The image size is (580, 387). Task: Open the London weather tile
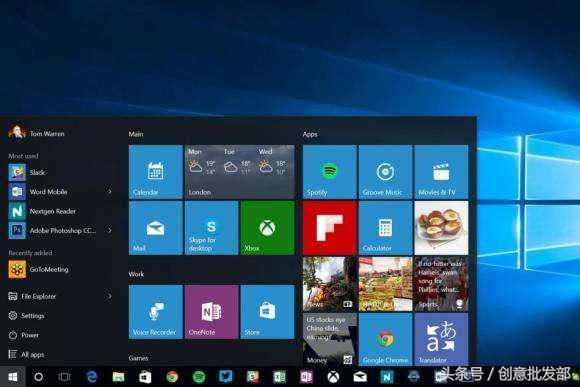240,172
